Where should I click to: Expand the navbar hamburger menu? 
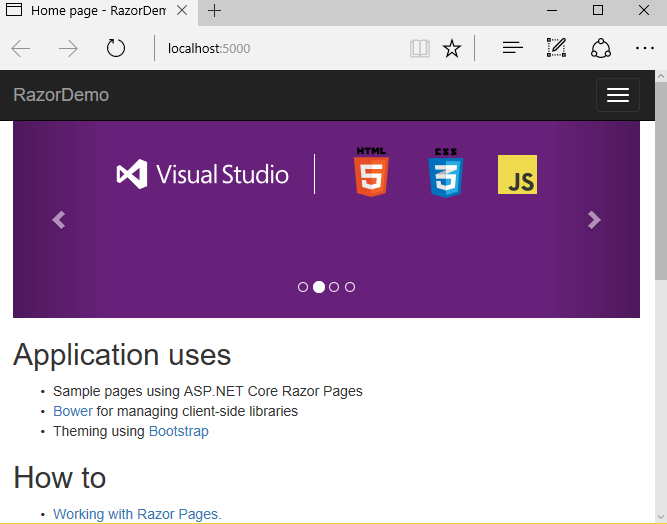tap(617, 95)
